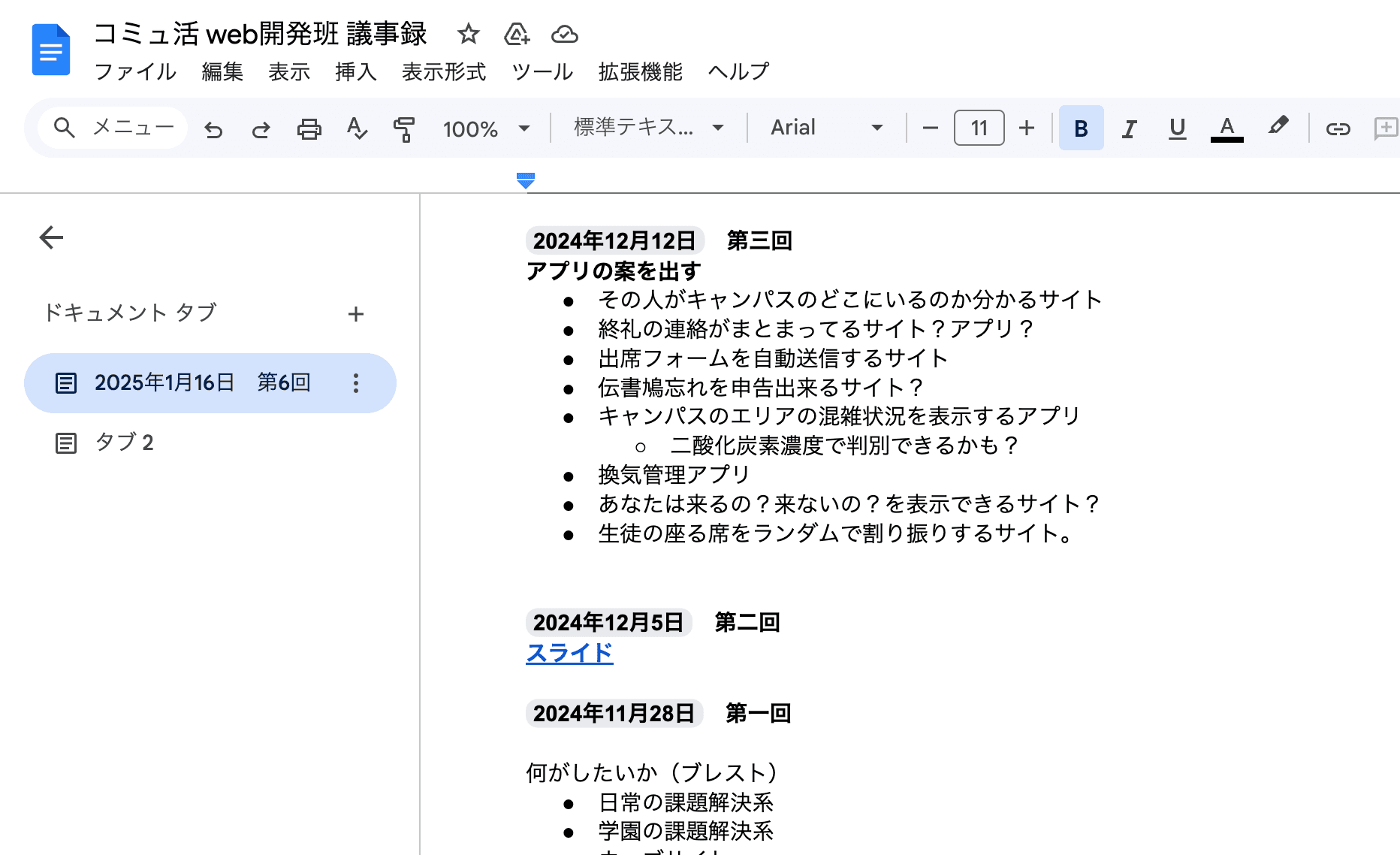Undo the last edit
The width and height of the screenshot is (1400, 855).
coord(214,128)
